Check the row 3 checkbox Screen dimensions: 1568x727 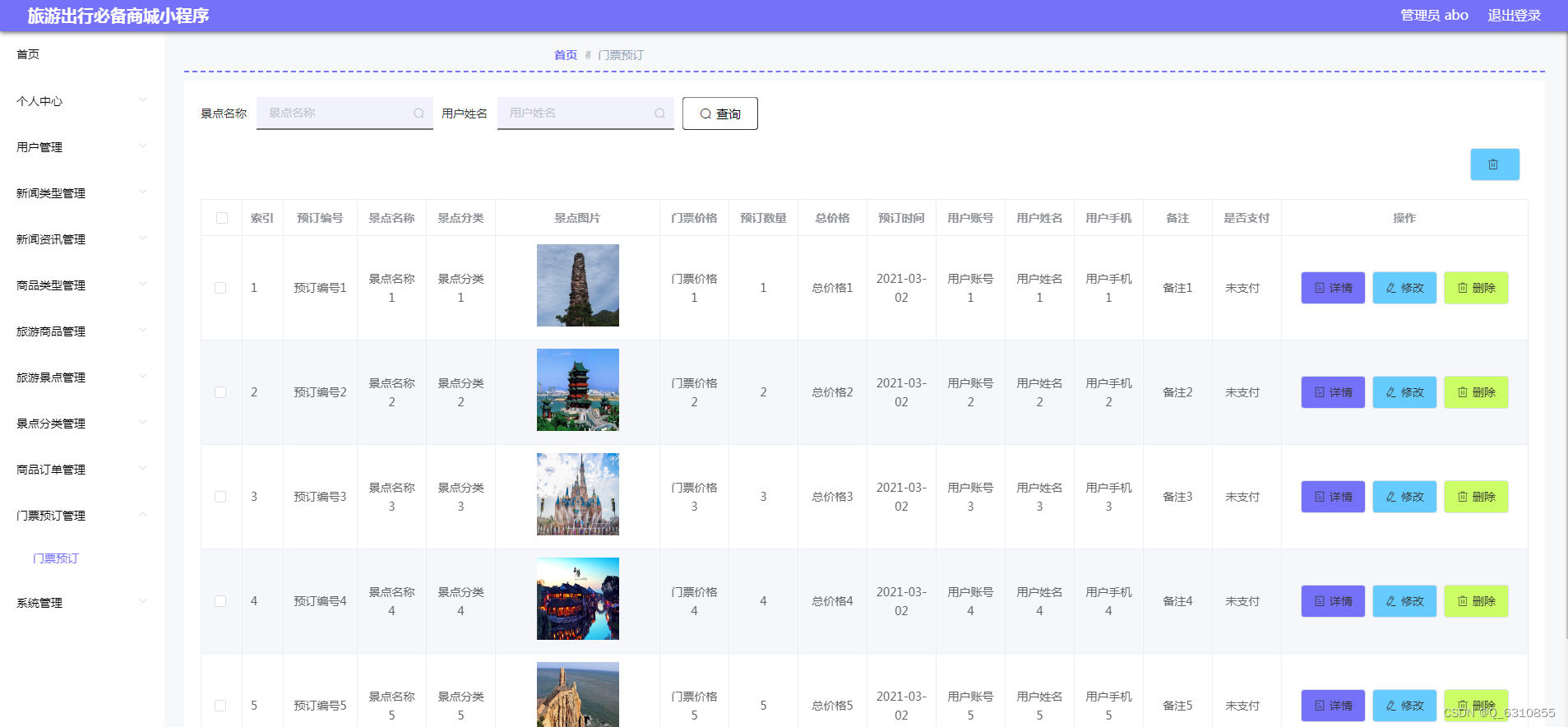(220, 497)
